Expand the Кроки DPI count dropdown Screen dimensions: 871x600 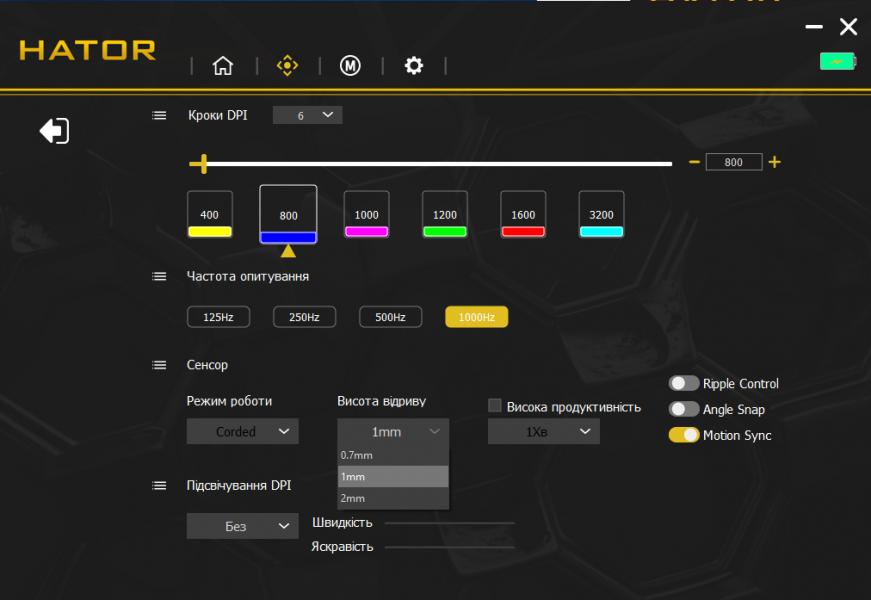click(x=308, y=115)
